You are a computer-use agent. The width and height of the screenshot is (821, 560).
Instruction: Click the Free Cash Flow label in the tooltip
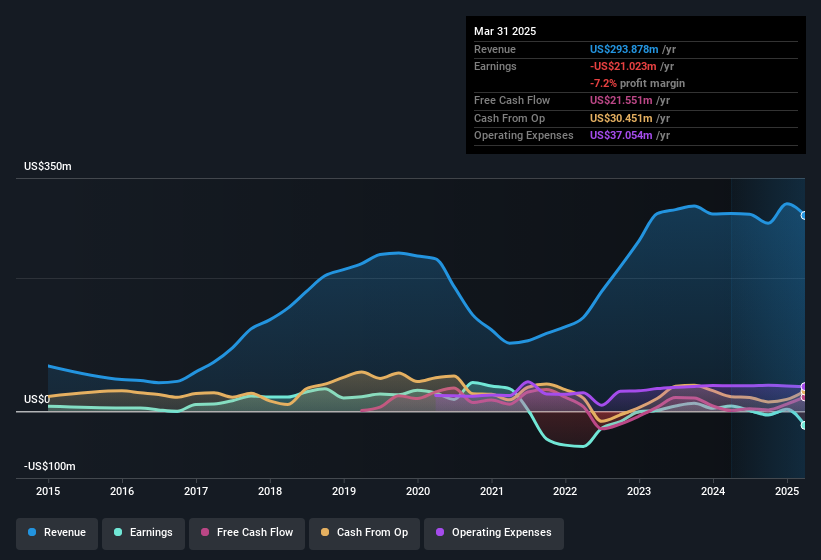pos(512,100)
